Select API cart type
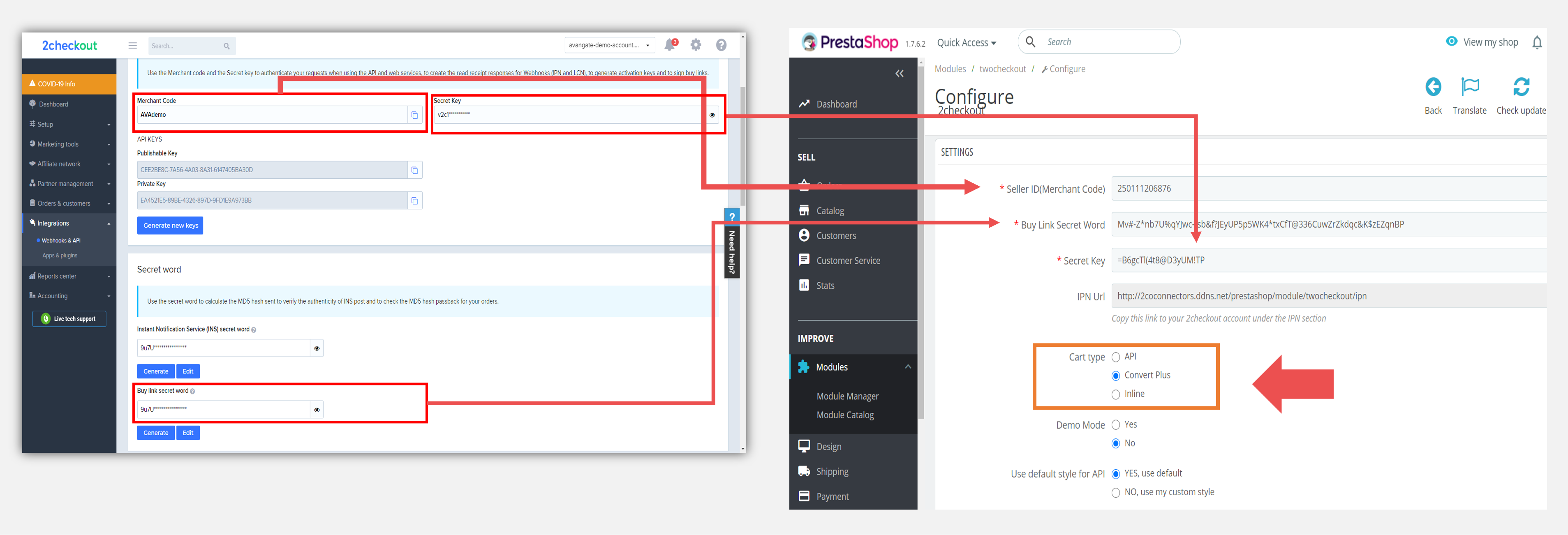Viewport: 1568px width, 535px height. click(x=1116, y=357)
